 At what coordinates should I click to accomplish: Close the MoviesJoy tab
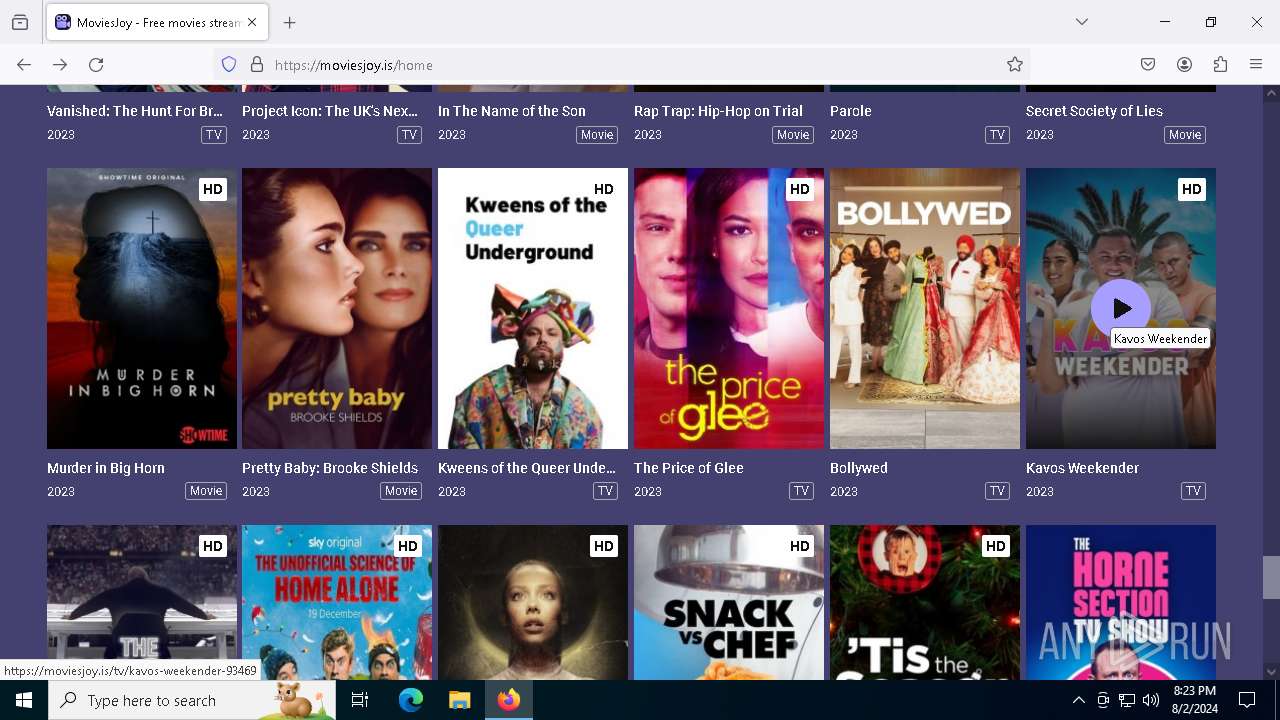[252, 22]
